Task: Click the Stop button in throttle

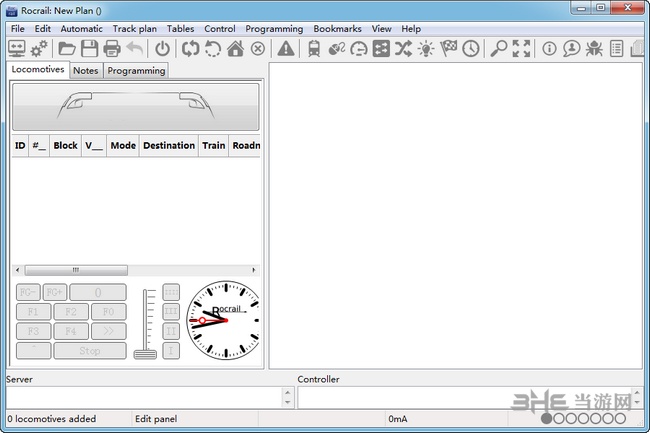Action: pyautogui.click(x=90, y=351)
